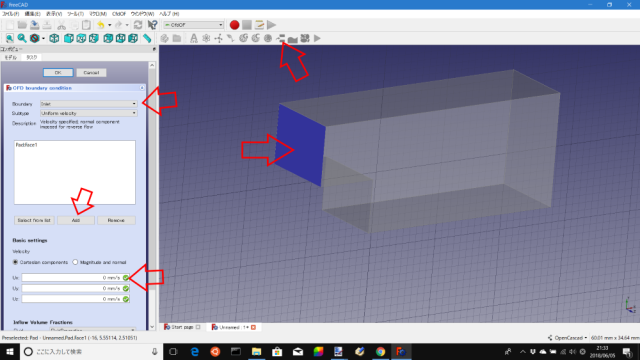Set right view cube icon

[x=94, y=38]
